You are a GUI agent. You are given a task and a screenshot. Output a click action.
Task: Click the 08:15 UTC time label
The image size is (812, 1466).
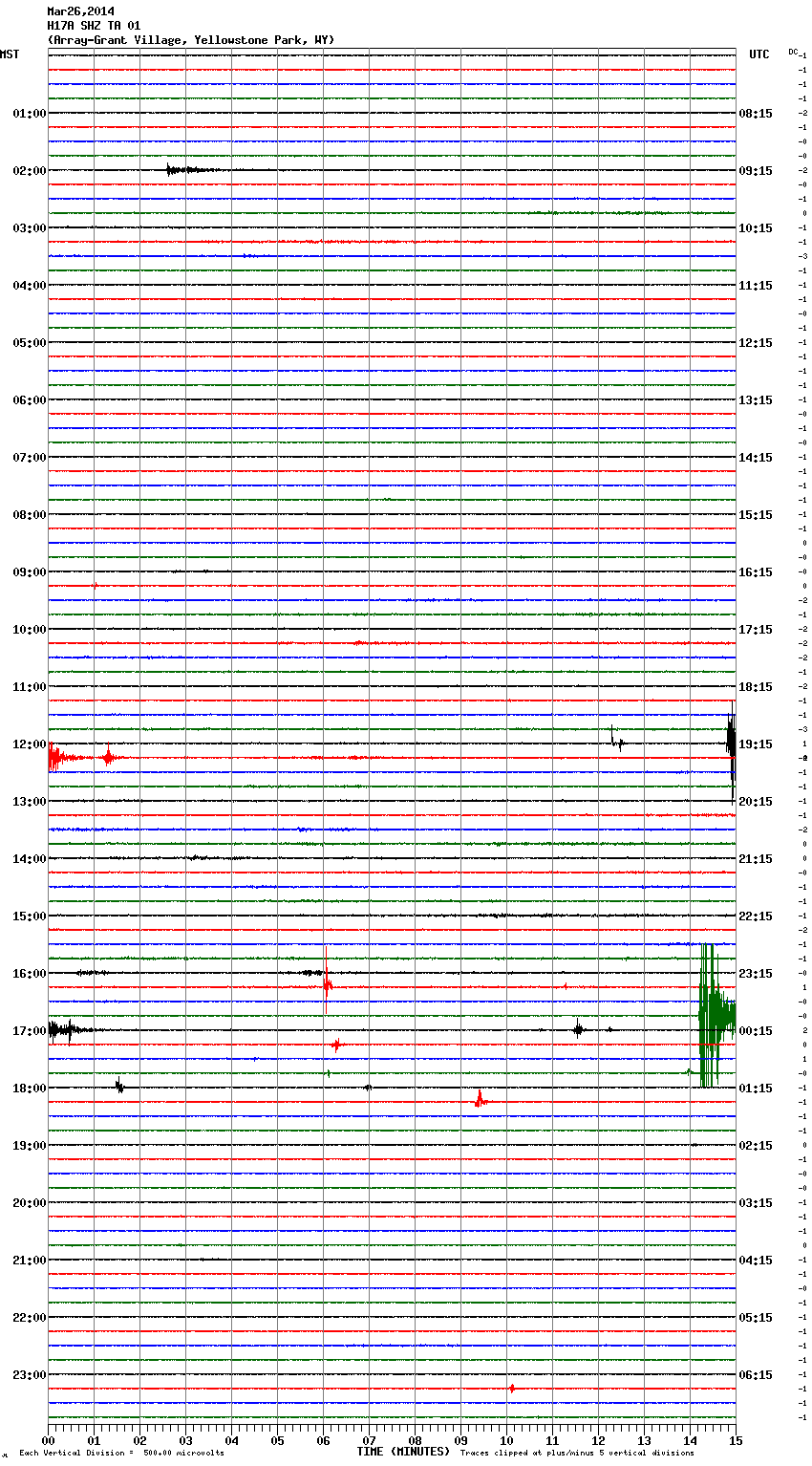point(756,114)
